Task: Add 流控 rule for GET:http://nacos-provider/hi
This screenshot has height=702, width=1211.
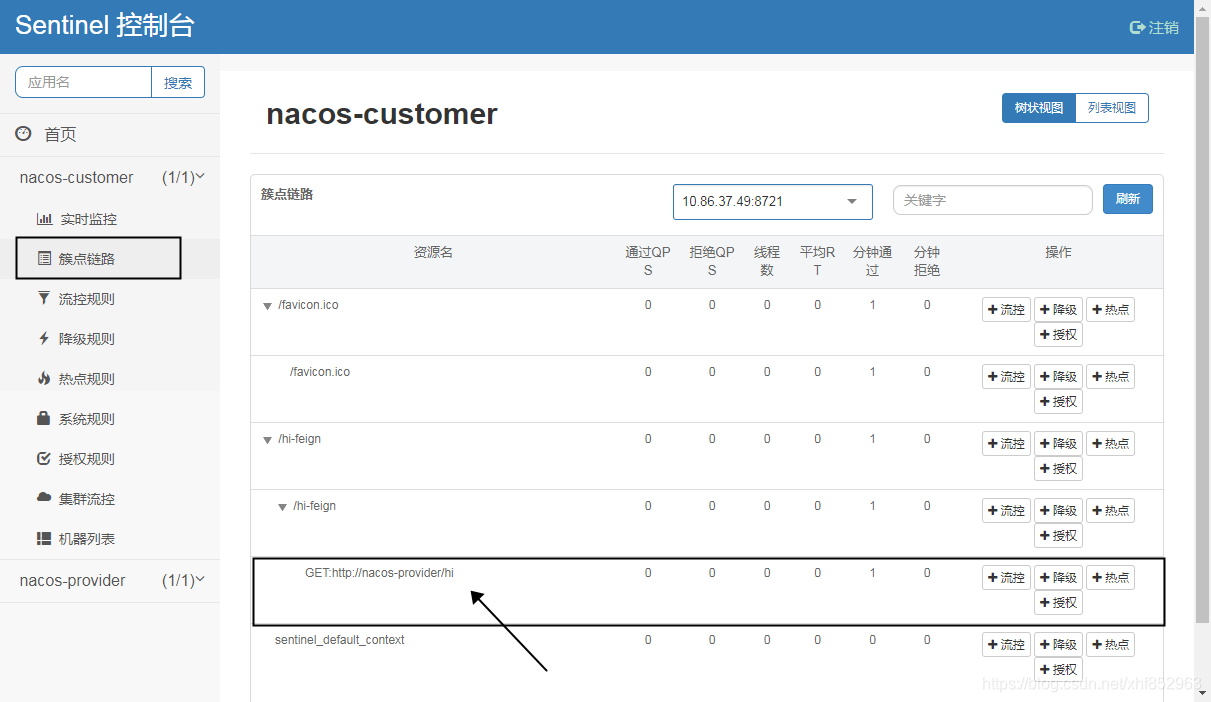Action: [x=1006, y=578]
